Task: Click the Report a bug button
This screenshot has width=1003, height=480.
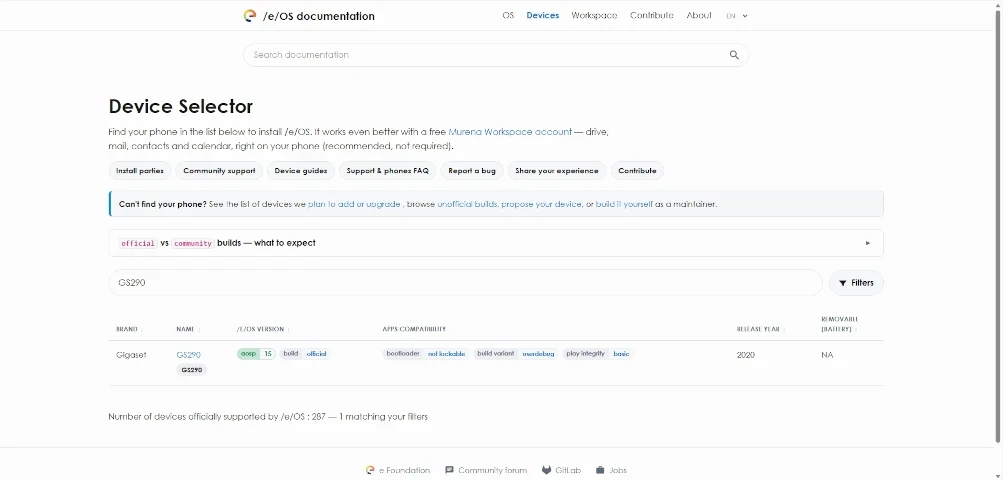Action: click(471, 171)
